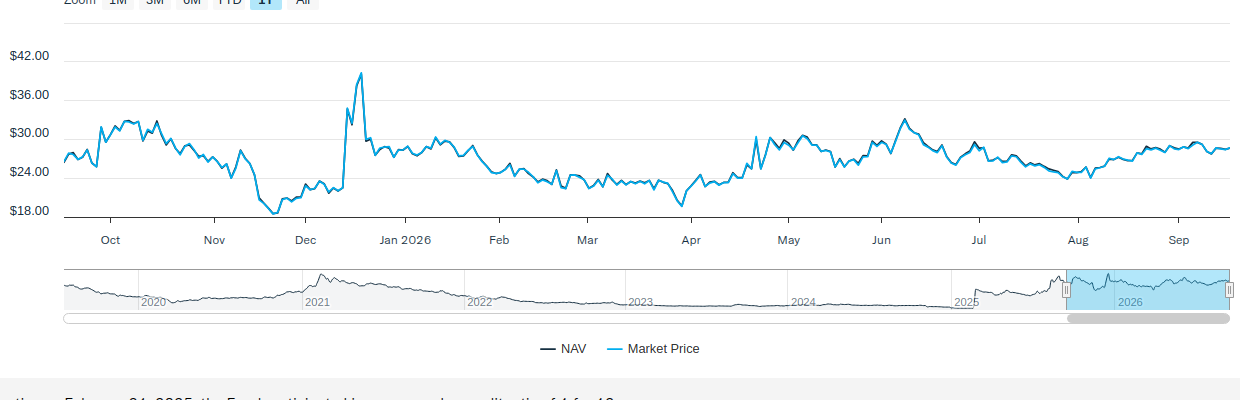Viewport: 1240px width, 400px height.
Task: Select the highlighted 1Y zoom button
Action: pos(266,3)
